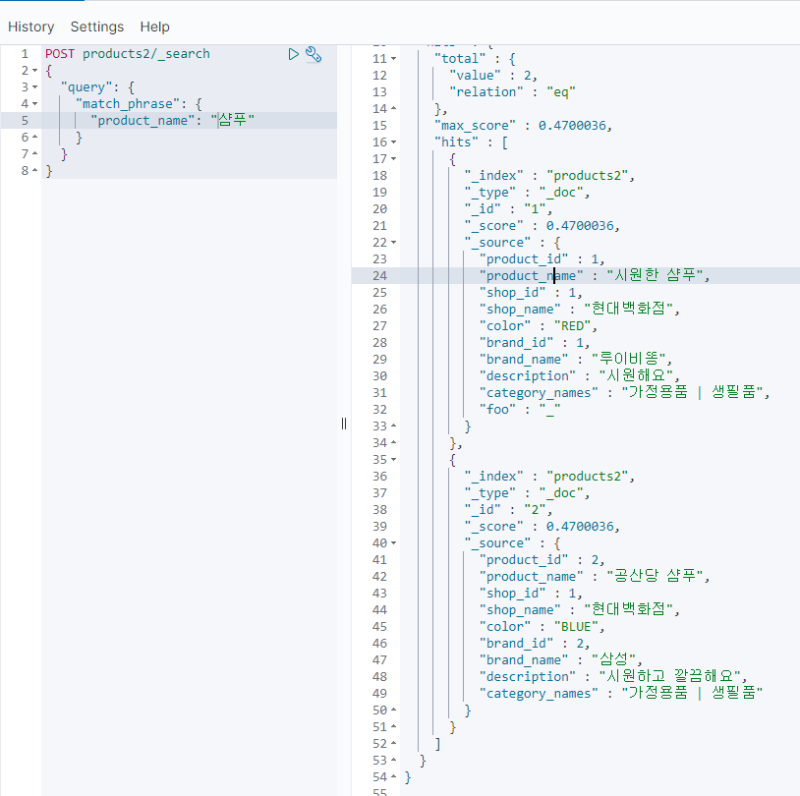The image size is (800, 796).
Task: Collapse first _source block on line 22
Action: (393, 242)
